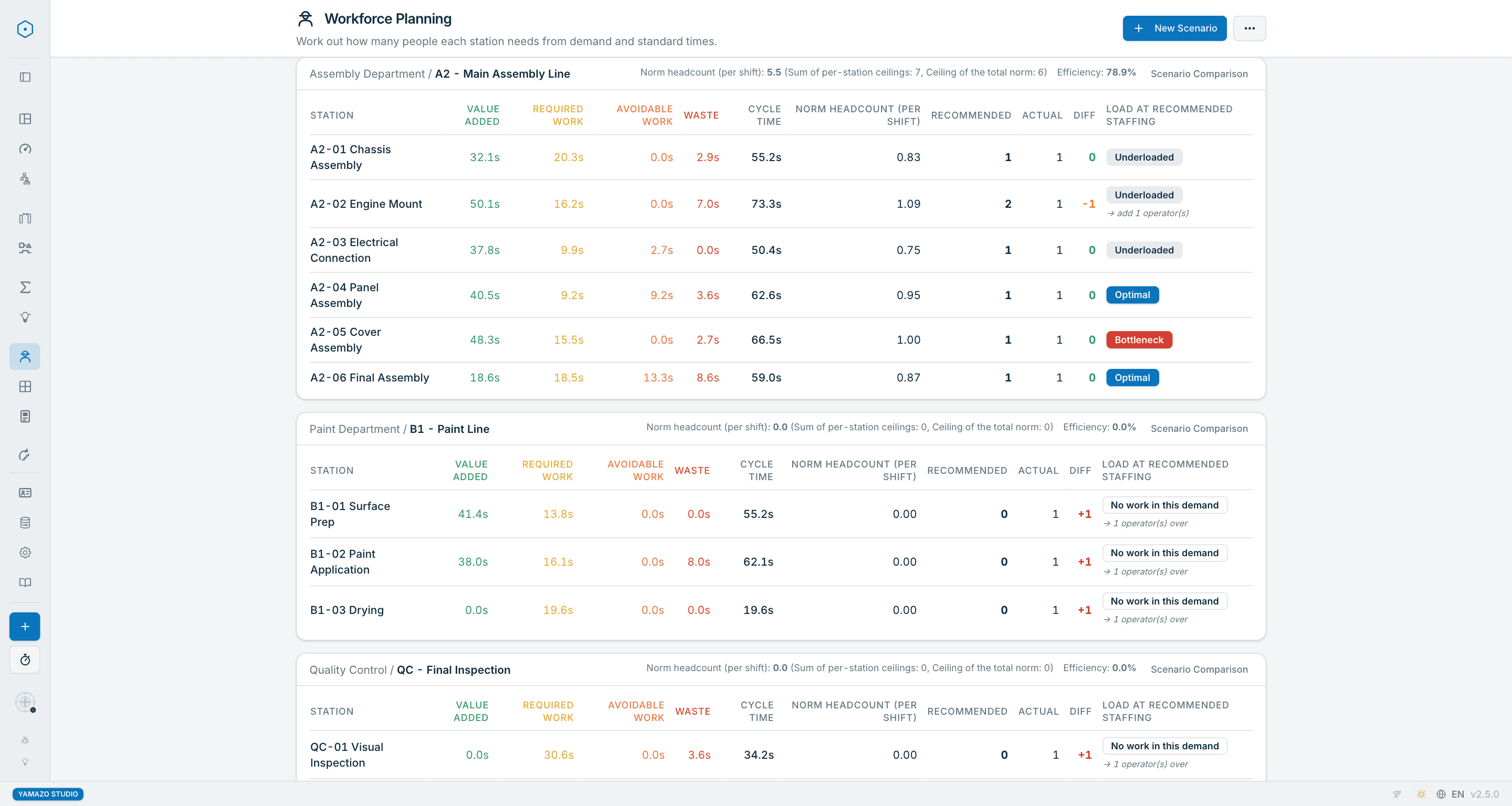Screen dimensions: 1512x806
Task: Click the faded circular plus sidebar icon
Action: (x=25, y=702)
